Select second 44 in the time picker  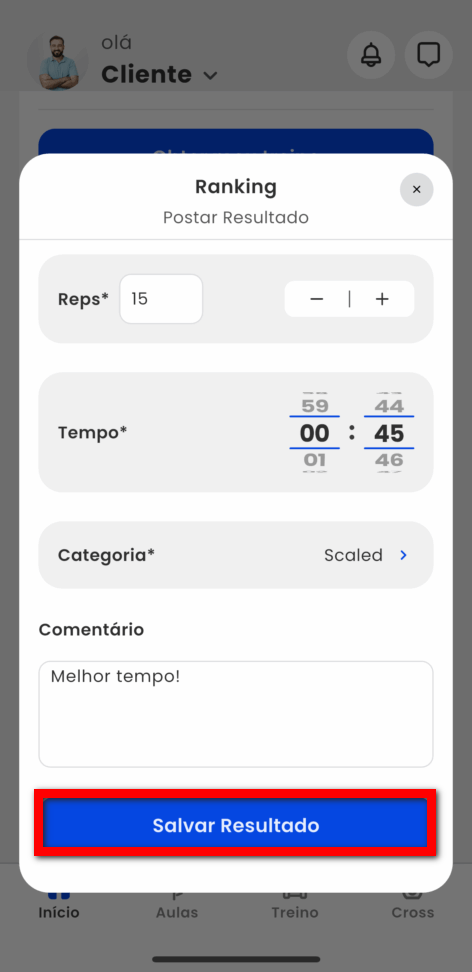click(389, 406)
